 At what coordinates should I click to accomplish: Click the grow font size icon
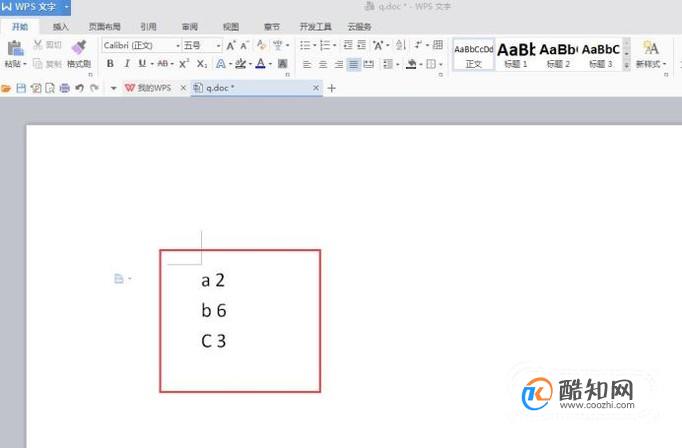pyautogui.click(x=231, y=45)
